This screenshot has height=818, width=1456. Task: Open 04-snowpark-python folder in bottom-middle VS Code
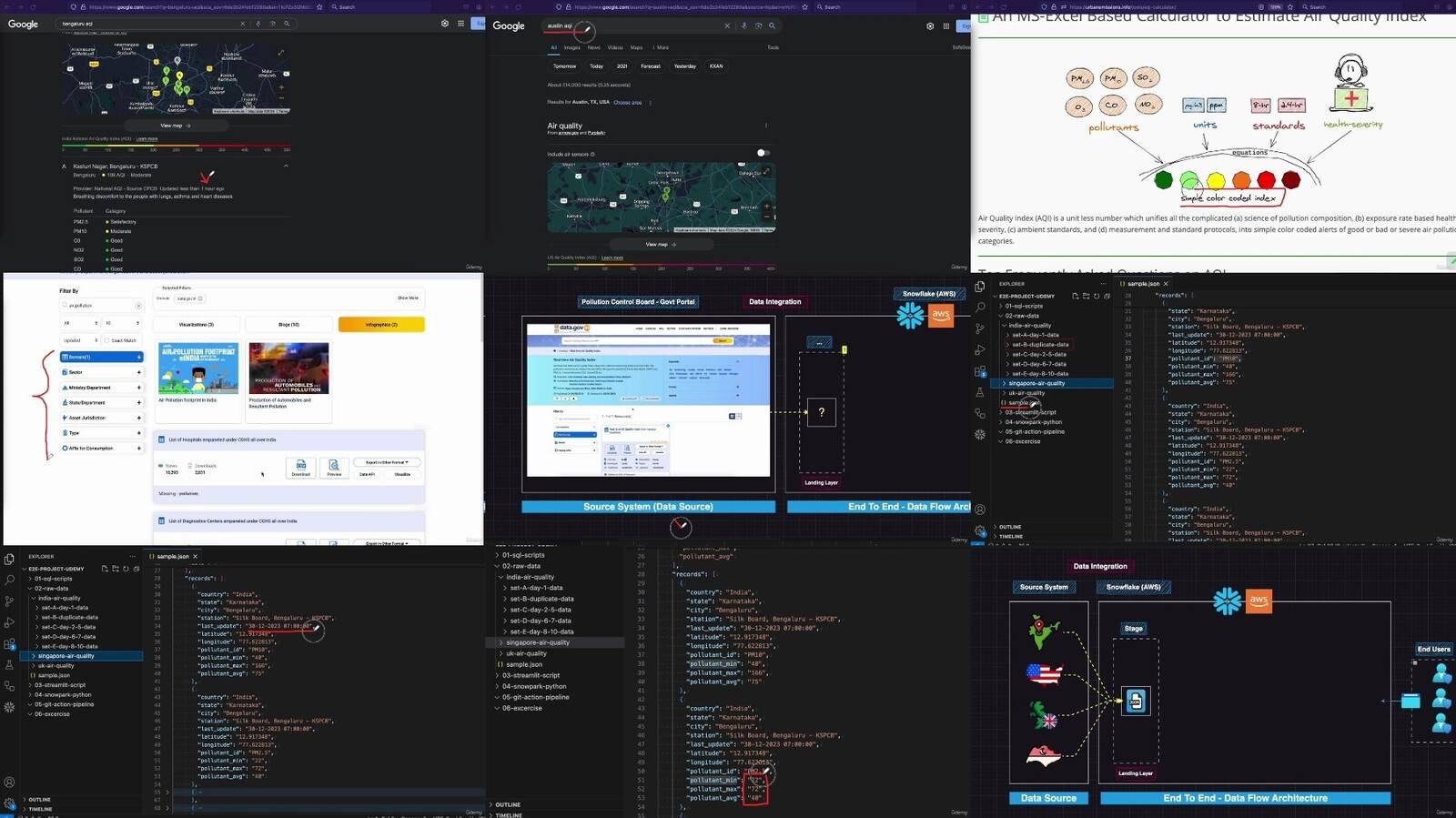(534, 686)
